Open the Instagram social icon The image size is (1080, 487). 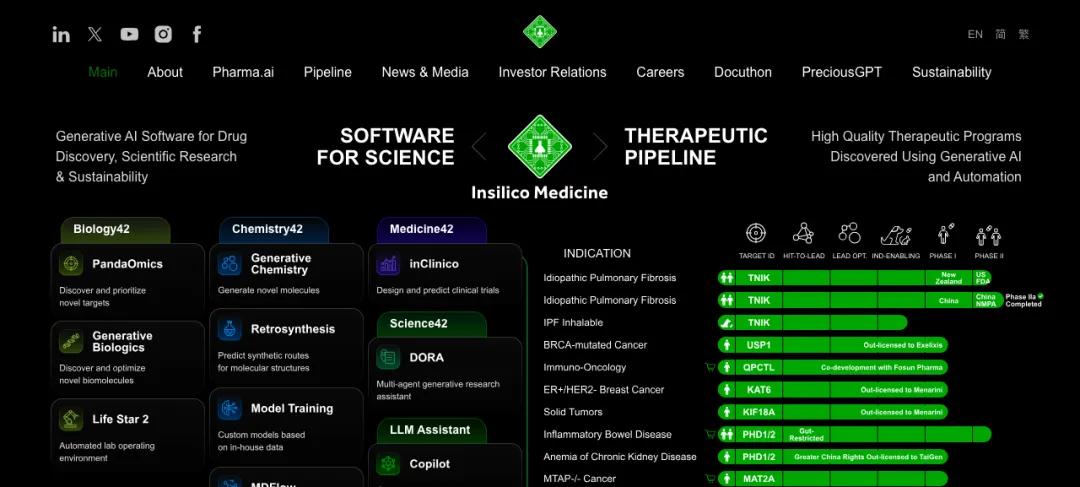(x=163, y=34)
